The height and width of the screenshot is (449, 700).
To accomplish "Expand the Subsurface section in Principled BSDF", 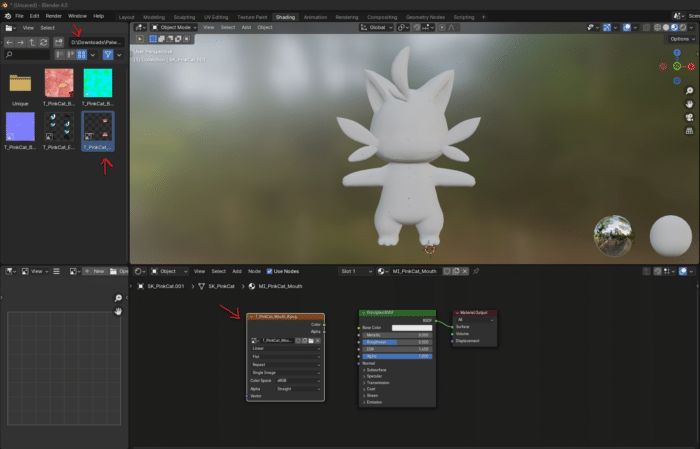I will pyautogui.click(x=374, y=370).
